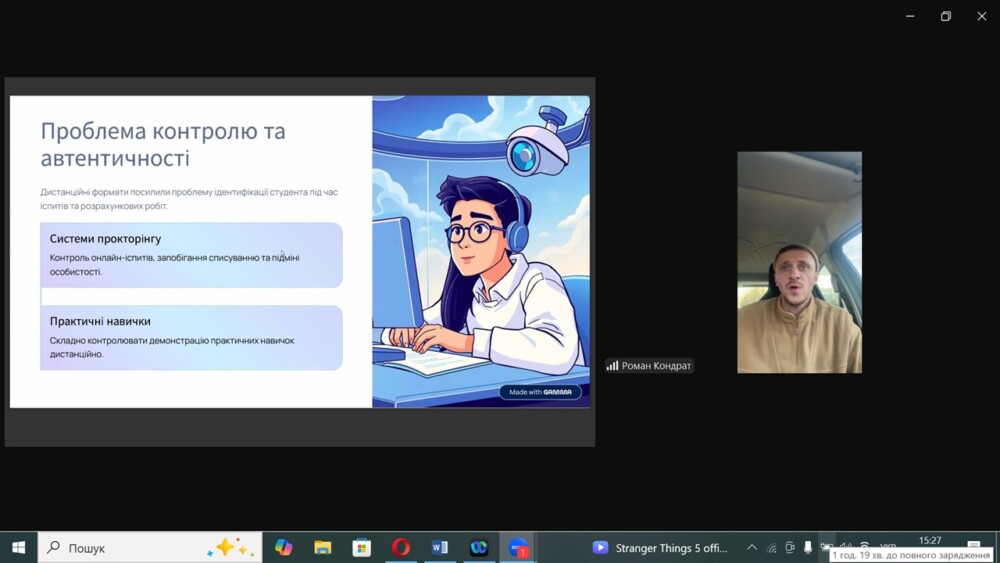
Task: Open File Explorer from the taskbar
Action: tap(322, 547)
